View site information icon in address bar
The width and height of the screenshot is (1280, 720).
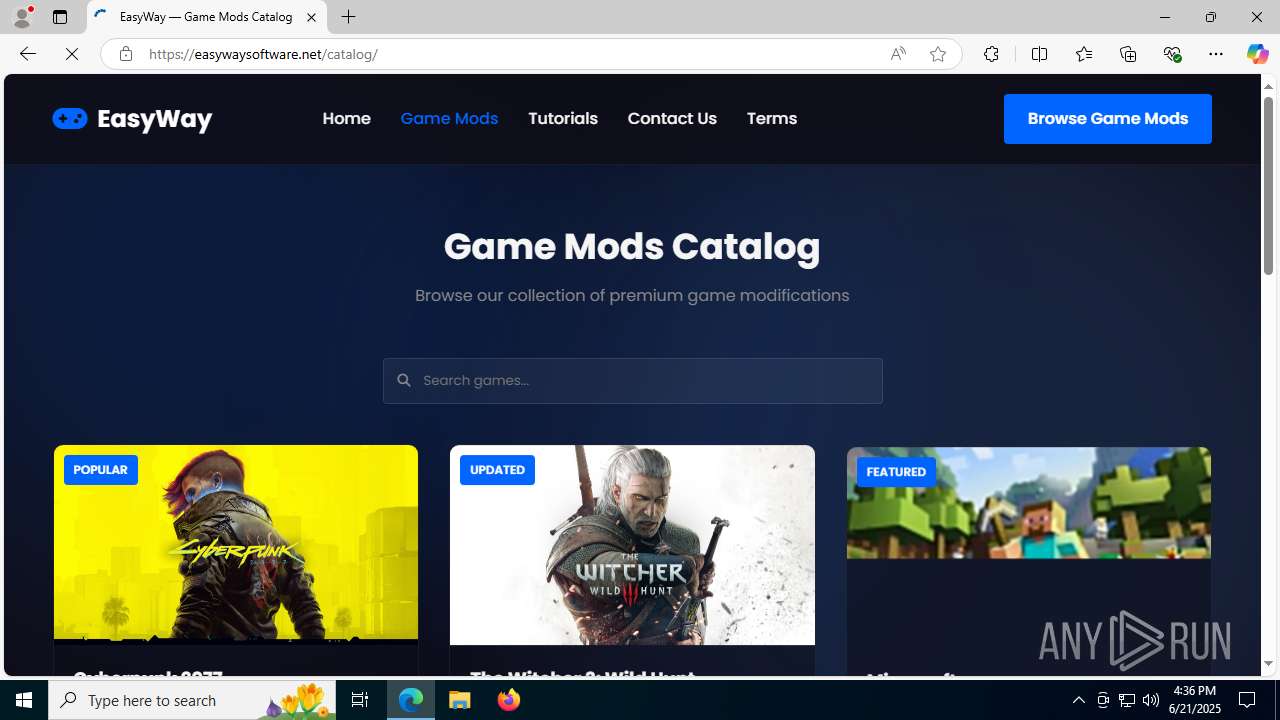click(x=125, y=54)
